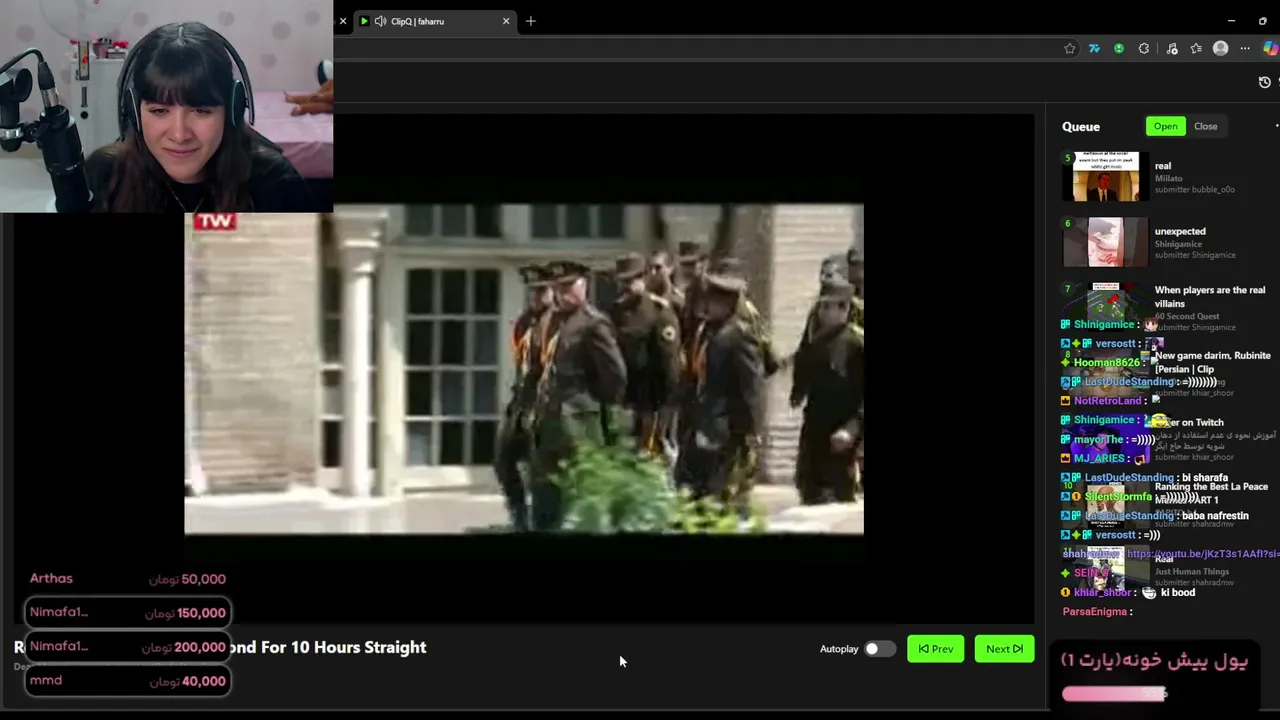Bookmark this page with the star icon
Viewport: 1280px width, 720px height.
pos(1070,48)
